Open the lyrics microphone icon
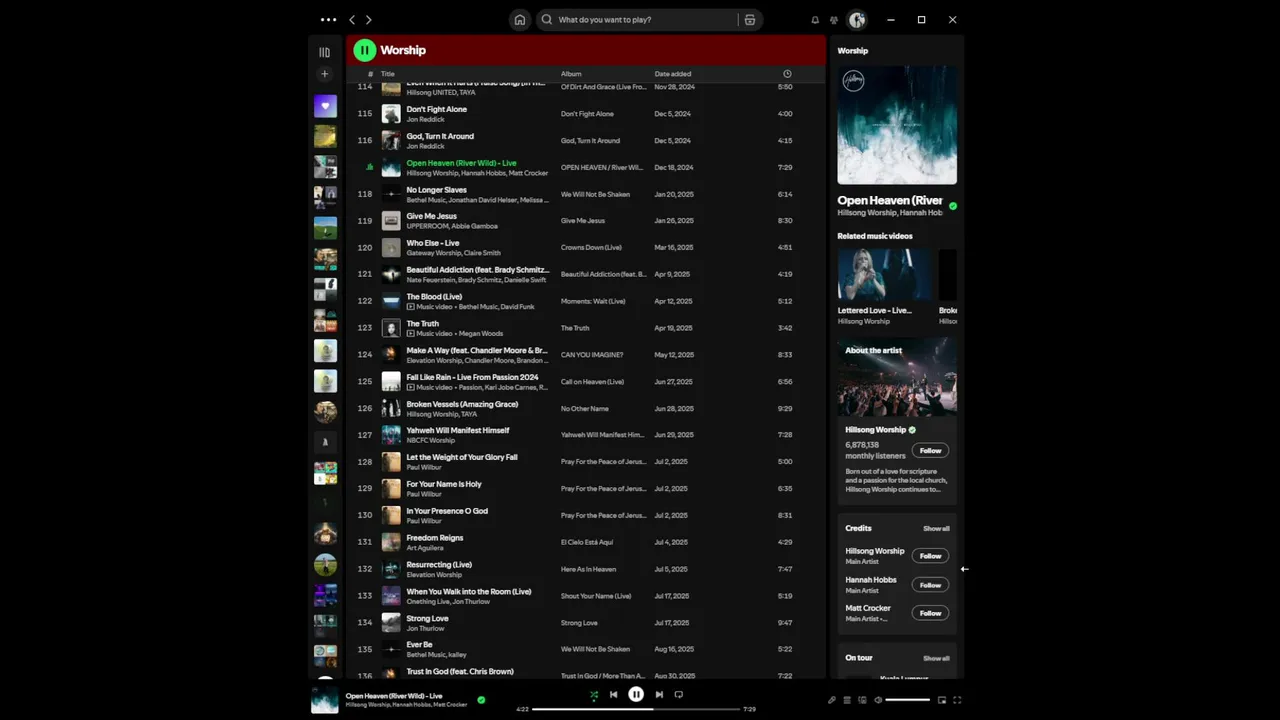 pyautogui.click(x=832, y=700)
